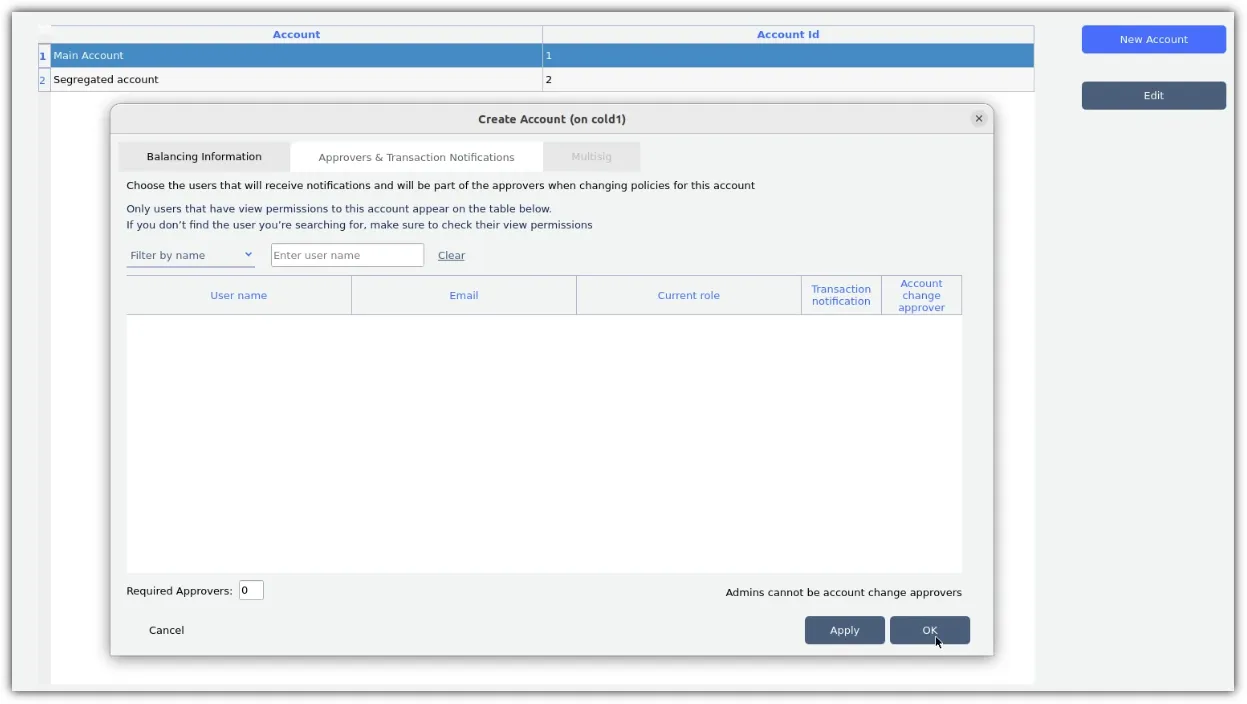Sort by User name column header
The width and height of the screenshot is (1247, 704).
coord(239,296)
